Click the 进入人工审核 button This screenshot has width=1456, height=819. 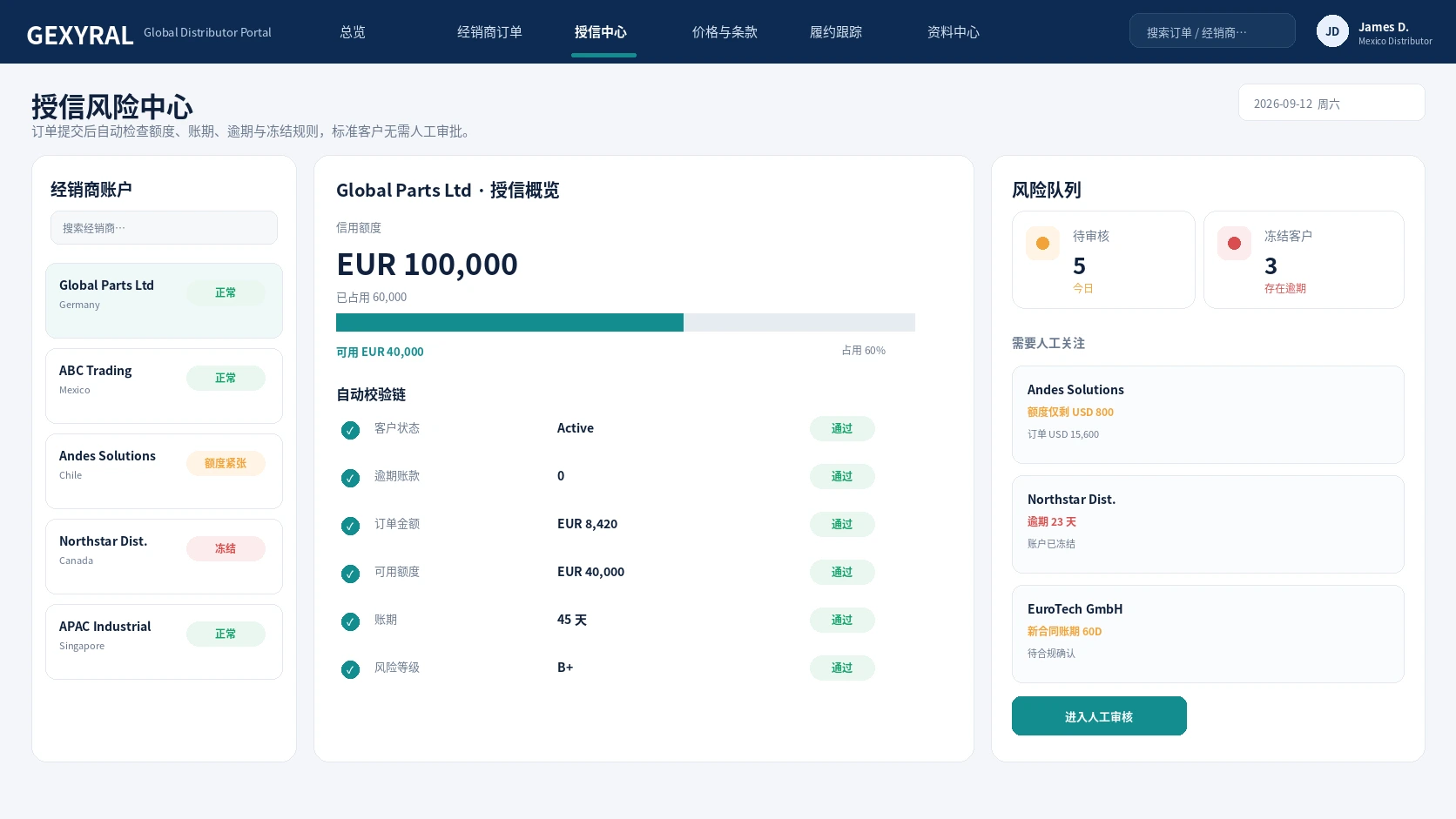pyautogui.click(x=1099, y=716)
